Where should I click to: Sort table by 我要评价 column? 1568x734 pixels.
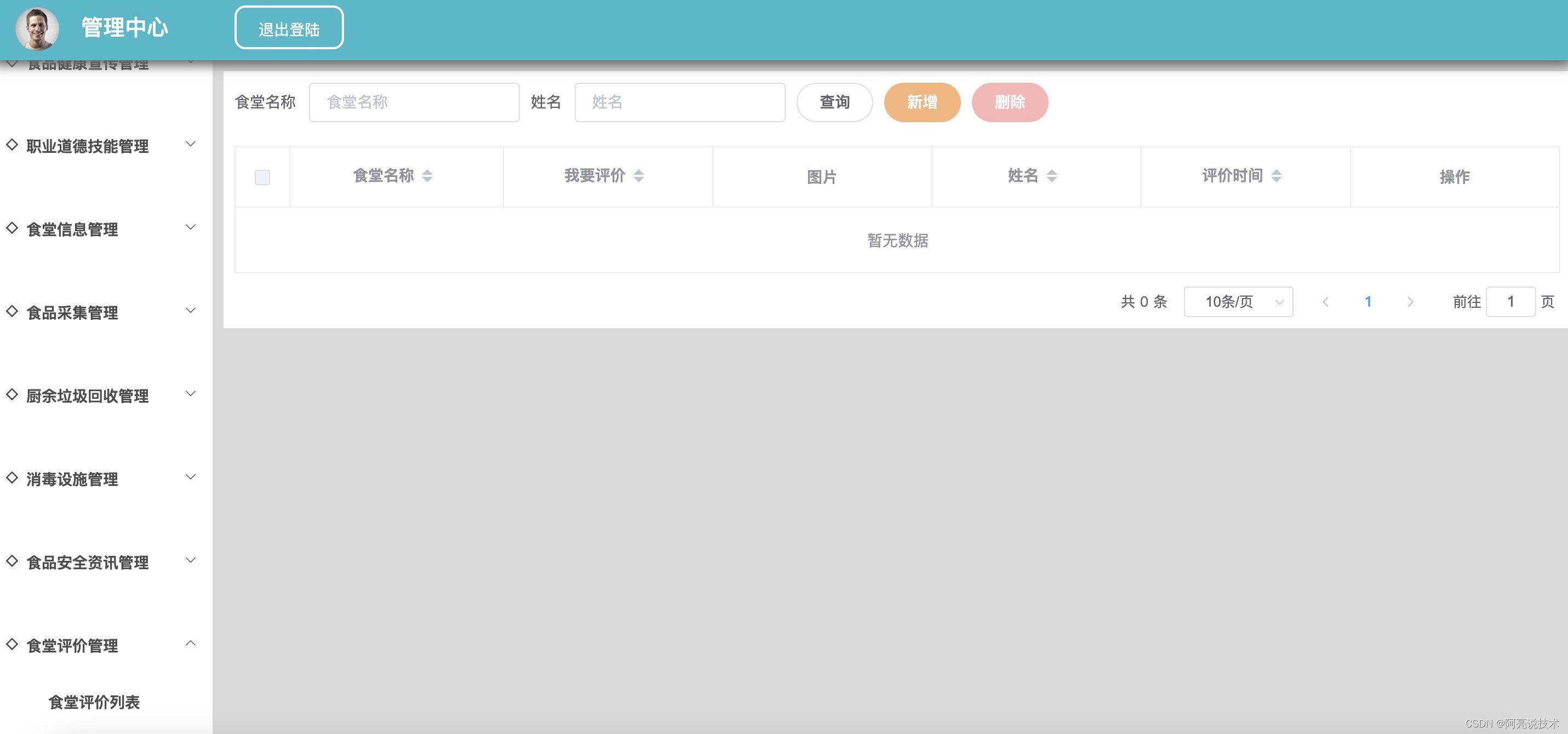click(x=638, y=176)
